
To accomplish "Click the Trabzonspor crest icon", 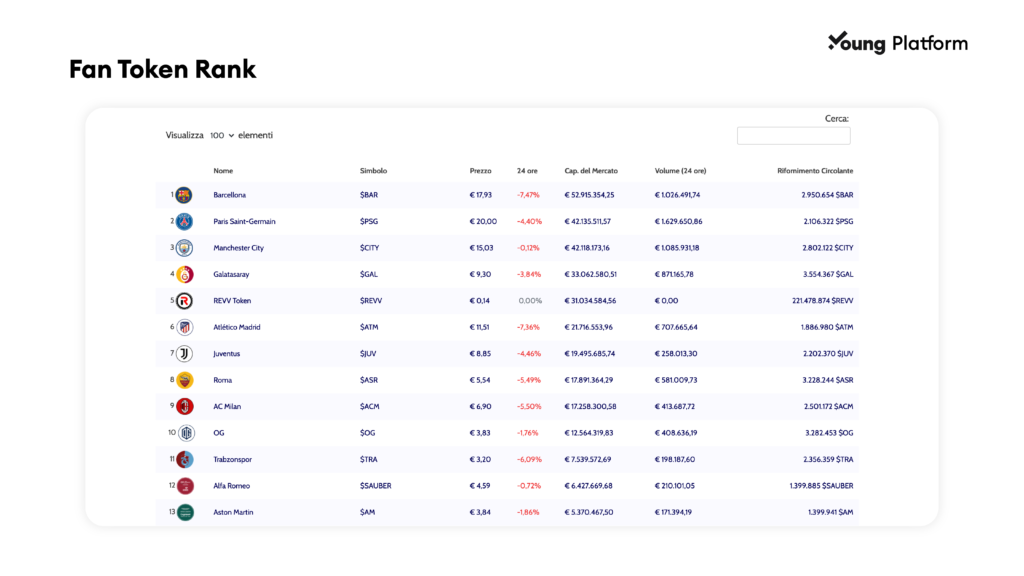I will [185, 460].
